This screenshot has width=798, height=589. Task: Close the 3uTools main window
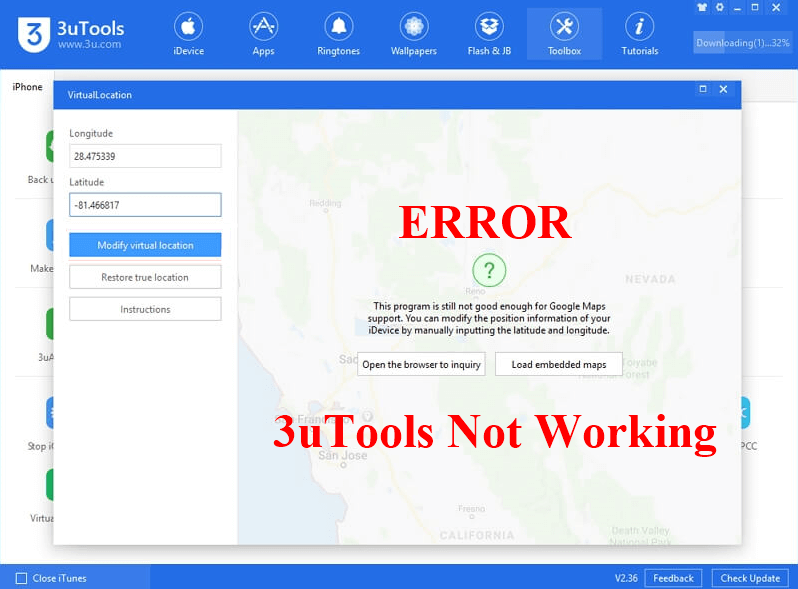point(776,7)
